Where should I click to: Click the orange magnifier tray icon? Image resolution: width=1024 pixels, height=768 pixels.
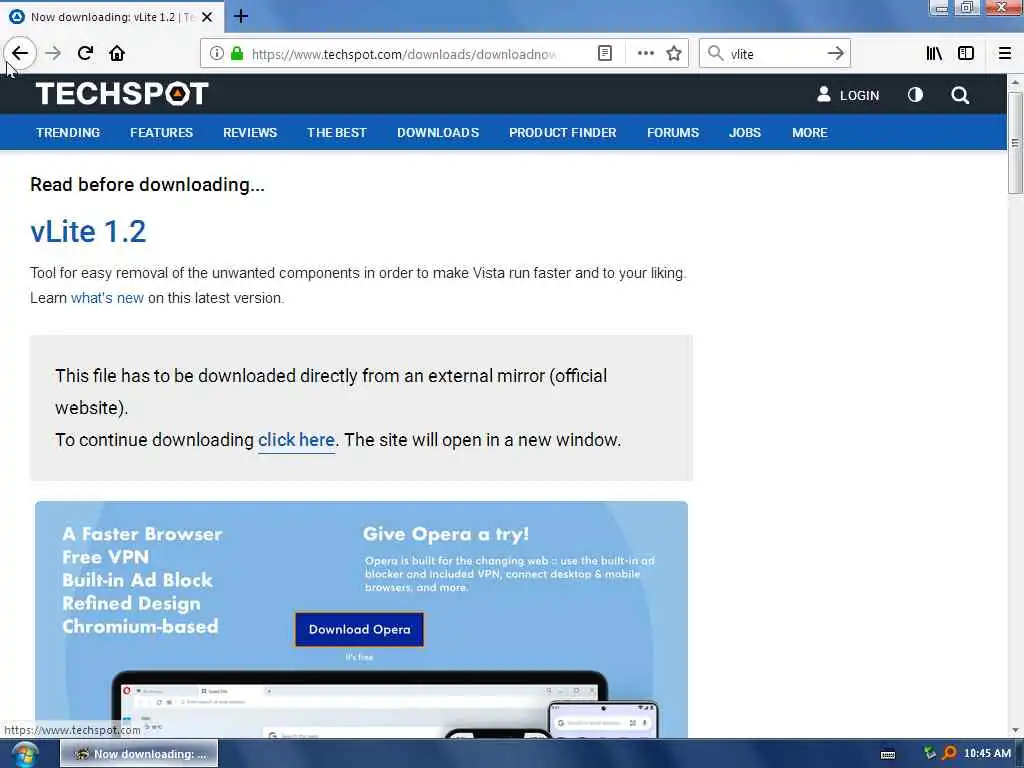pyautogui.click(x=949, y=753)
